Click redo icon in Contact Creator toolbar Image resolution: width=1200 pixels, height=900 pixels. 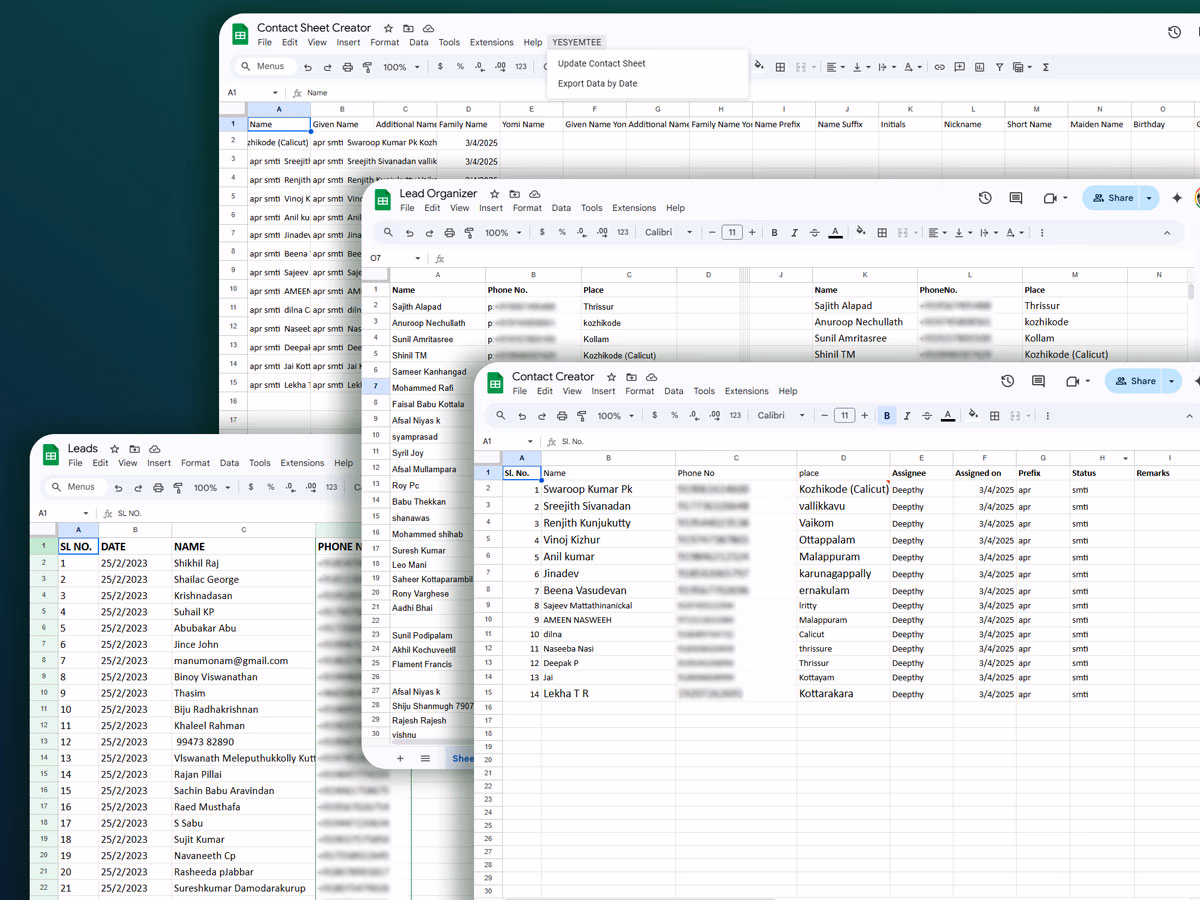[541, 415]
